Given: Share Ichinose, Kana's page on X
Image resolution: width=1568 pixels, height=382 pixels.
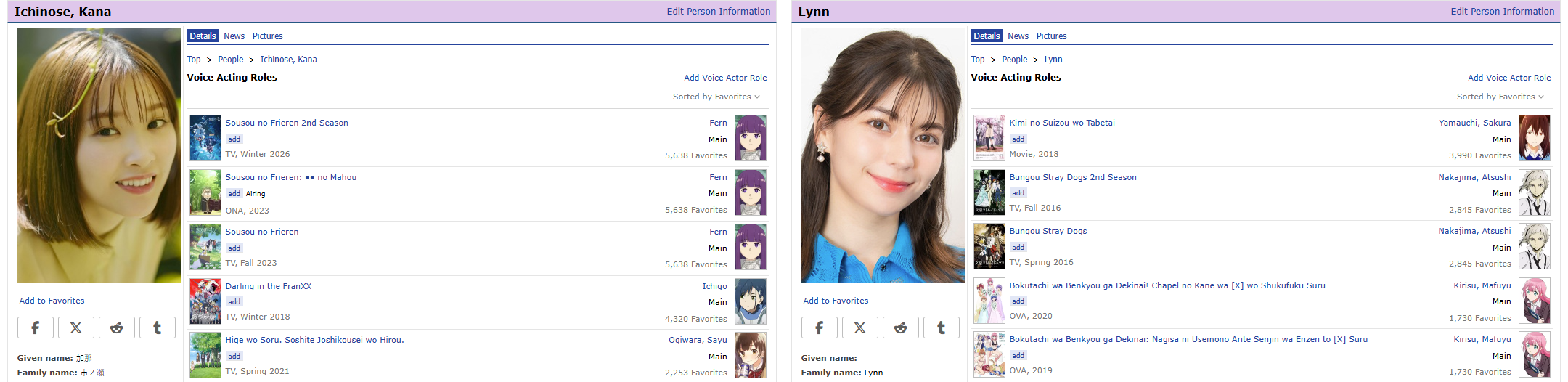Looking at the screenshot, I should (x=75, y=328).
